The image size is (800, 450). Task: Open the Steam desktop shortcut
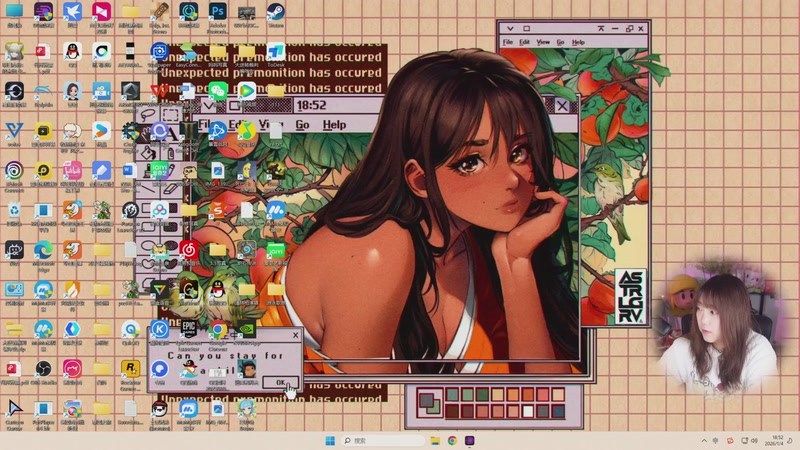tap(276, 11)
